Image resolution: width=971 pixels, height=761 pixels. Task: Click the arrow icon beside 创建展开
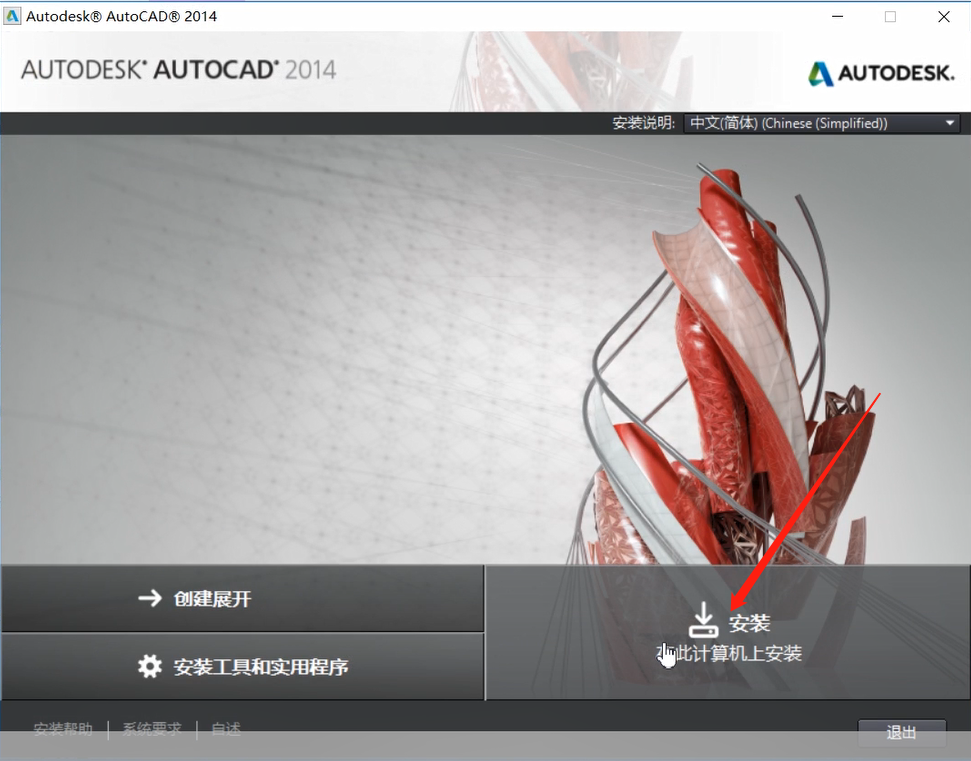[149, 598]
